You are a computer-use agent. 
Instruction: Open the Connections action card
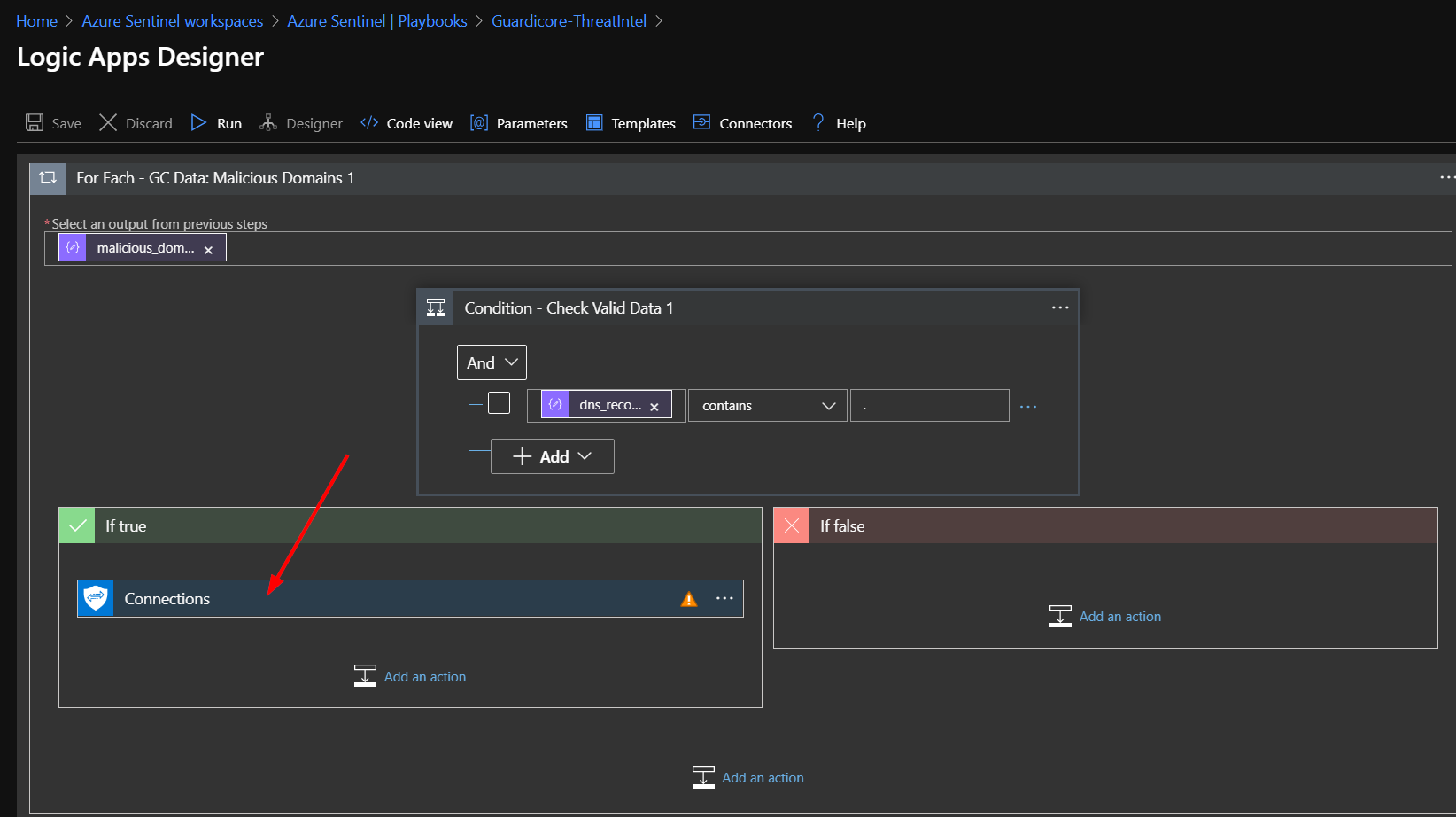point(410,599)
